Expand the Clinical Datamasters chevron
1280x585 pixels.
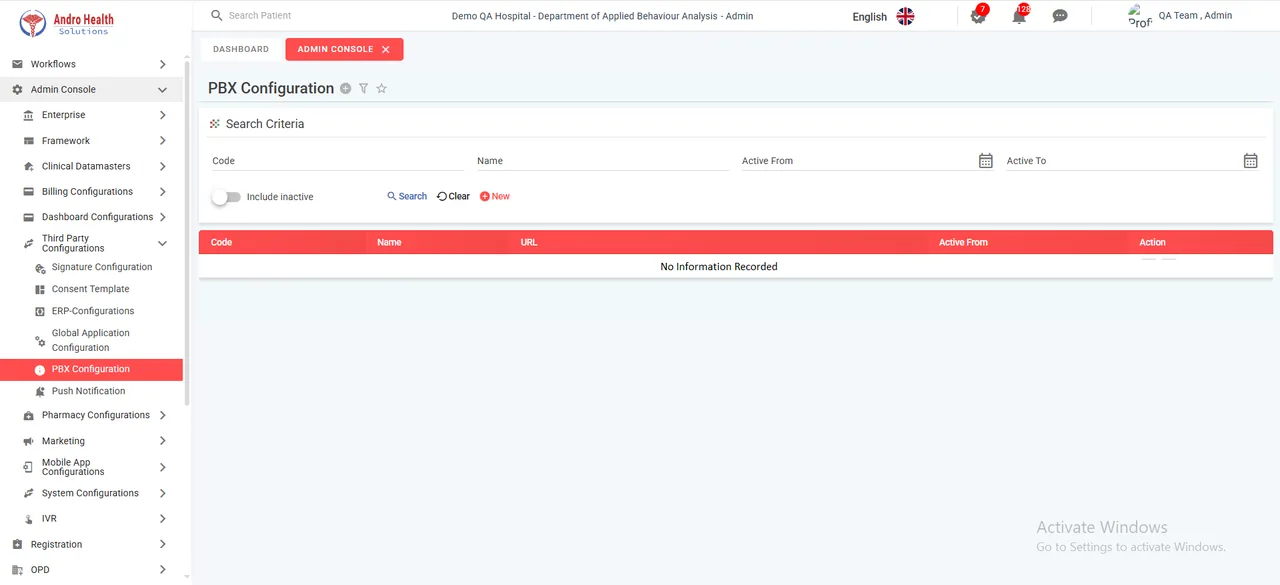coord(163,166)
